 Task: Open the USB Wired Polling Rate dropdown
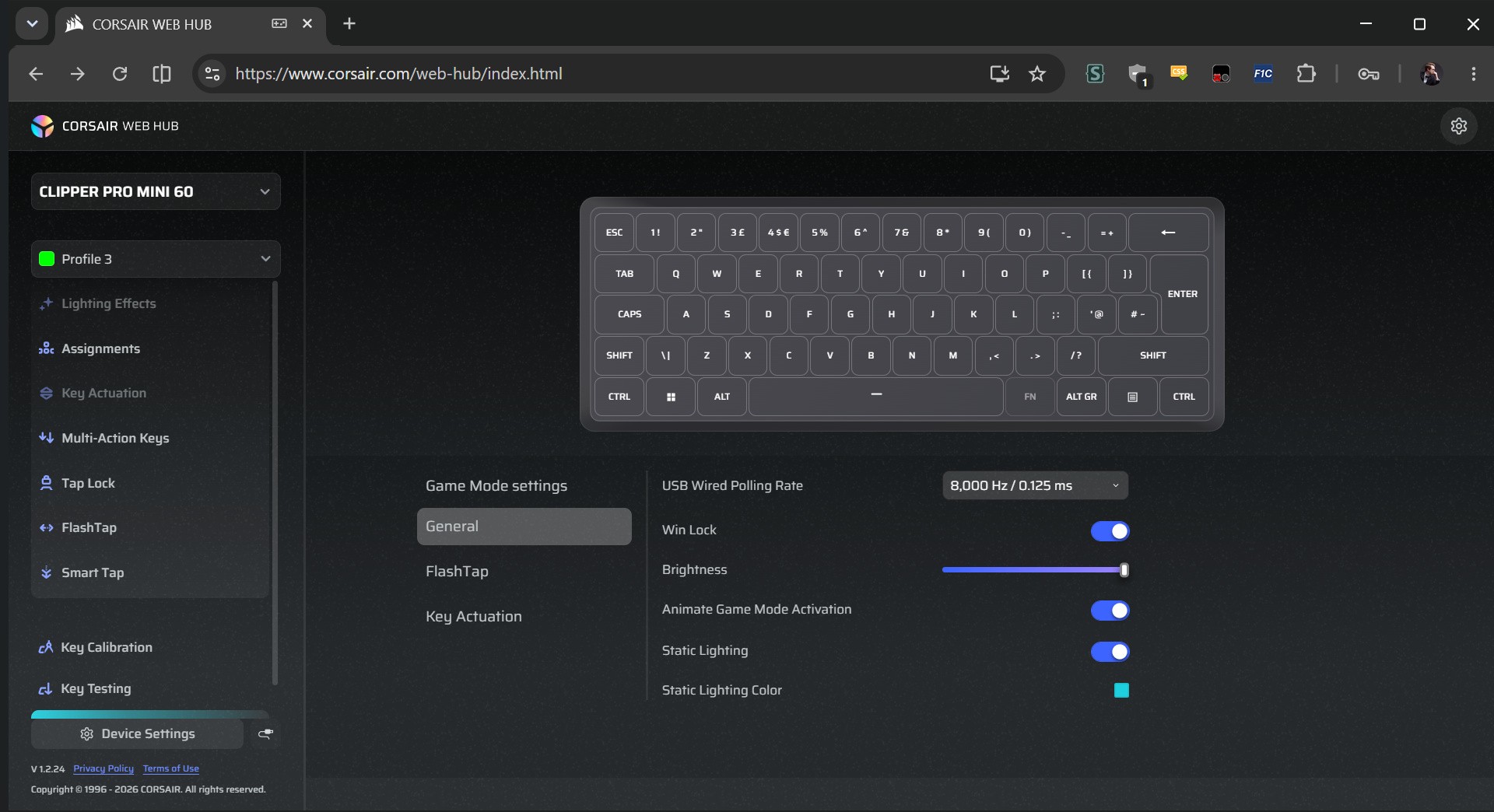pos(1035,485)
